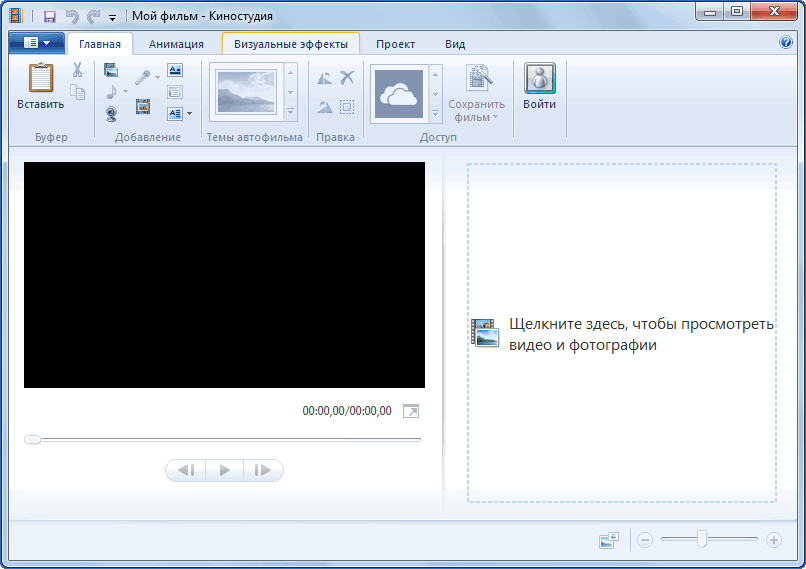The image size is (806, 569).
Task: Click the Next frame button
Action: [x=263, y=470]
